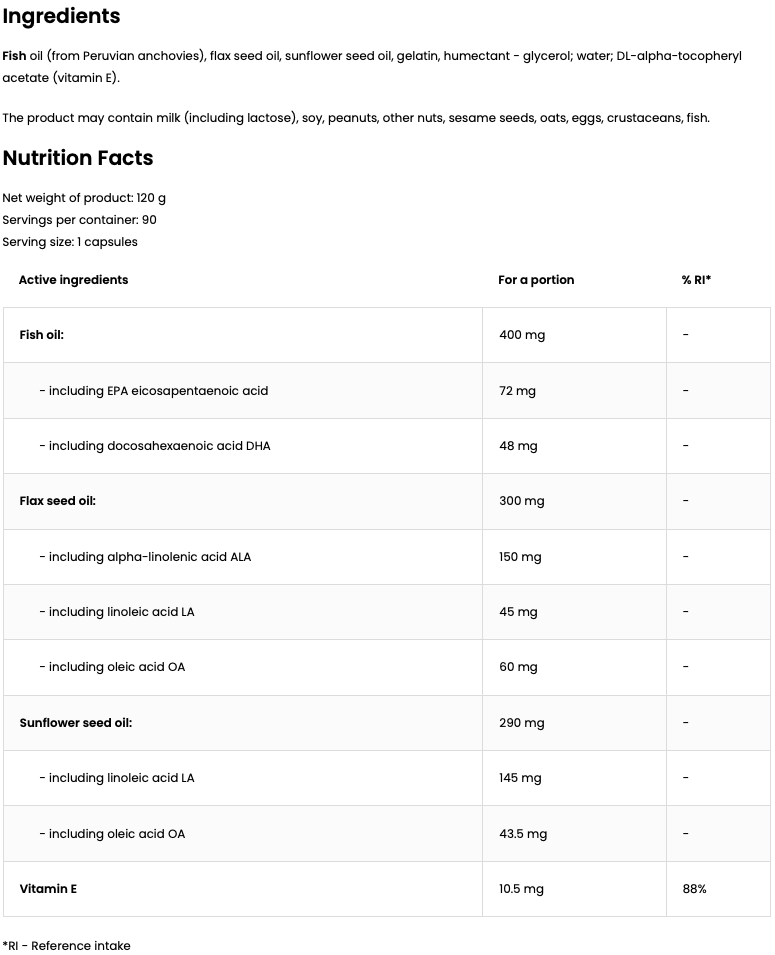This screenshot has width=775, height=955.
Task: Click the % RI* column header
Action: coord(696,280)
